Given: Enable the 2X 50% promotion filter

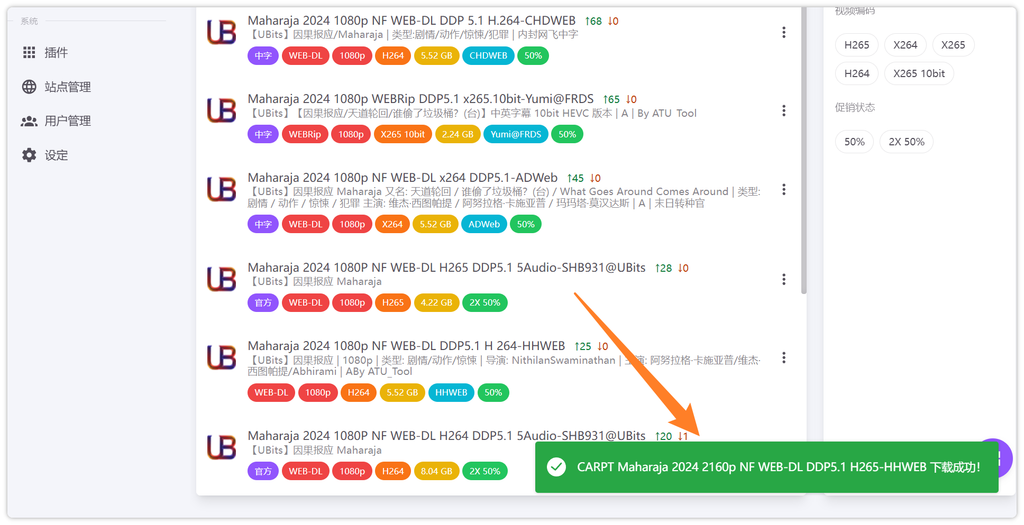Looking at the screenshot, I should pos(907,142).
